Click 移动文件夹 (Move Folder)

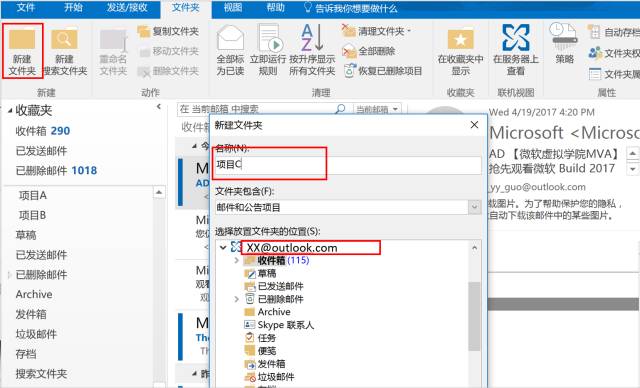point(168,51)
